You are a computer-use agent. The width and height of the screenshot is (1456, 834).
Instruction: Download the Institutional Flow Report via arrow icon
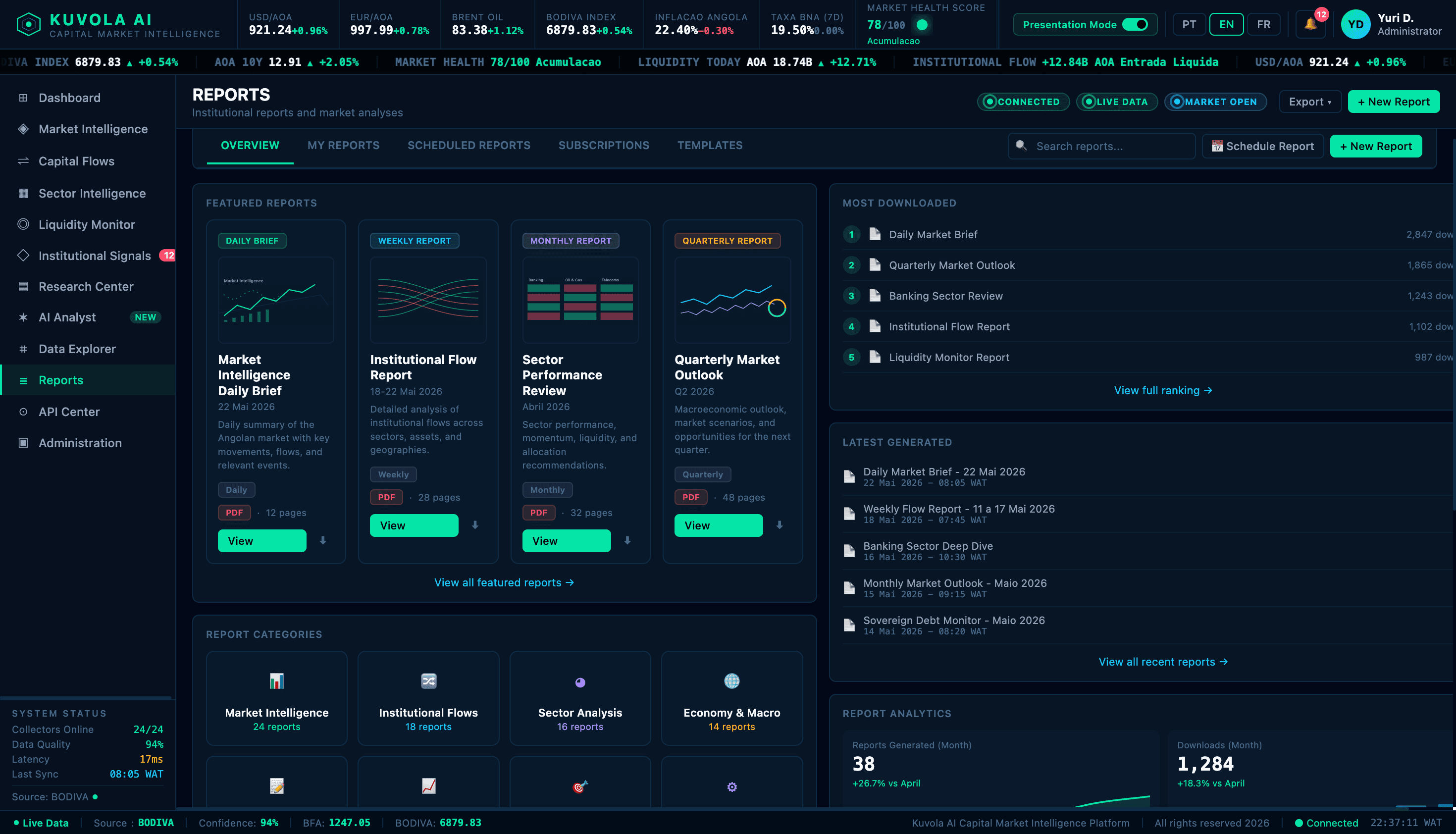(x=475, y=524)
